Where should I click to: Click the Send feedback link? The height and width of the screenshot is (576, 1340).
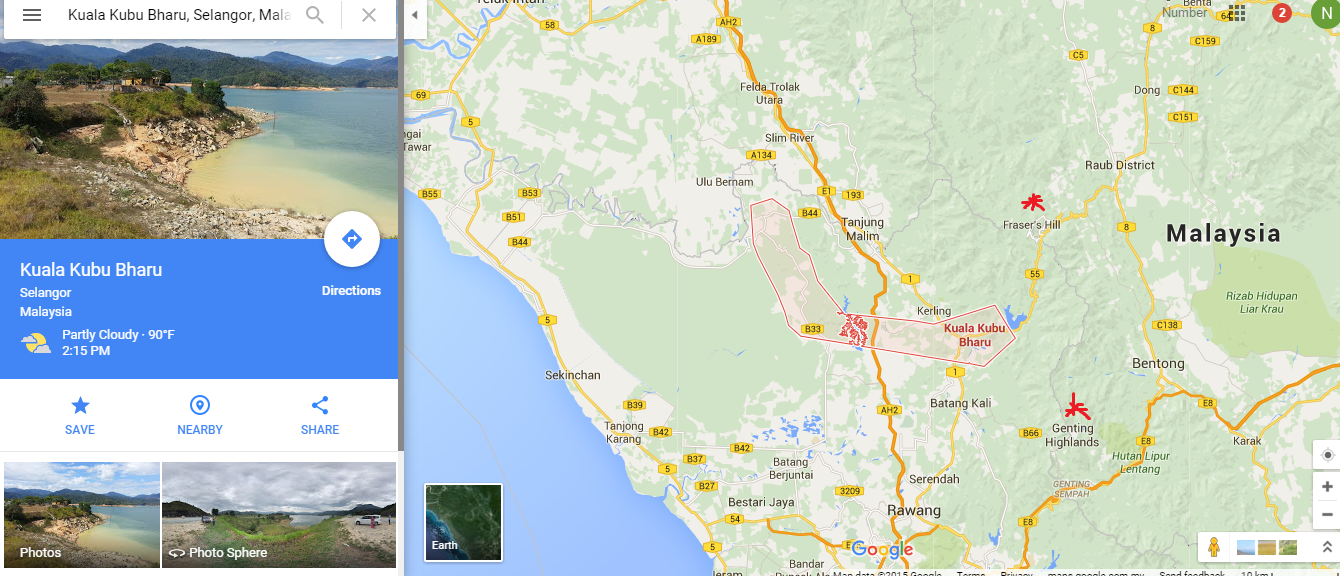pyautogui.click(x=1192, y=573)
